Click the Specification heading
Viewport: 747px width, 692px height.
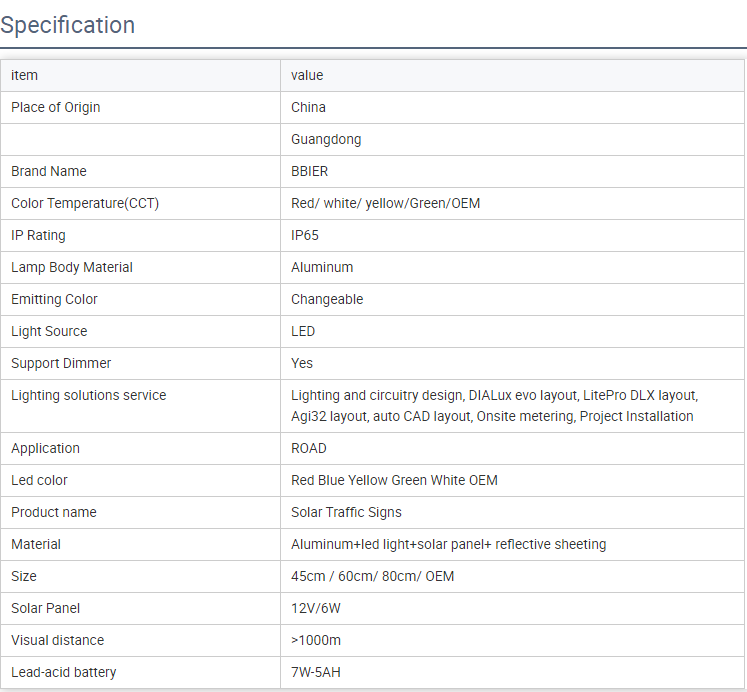pos(68,25)
